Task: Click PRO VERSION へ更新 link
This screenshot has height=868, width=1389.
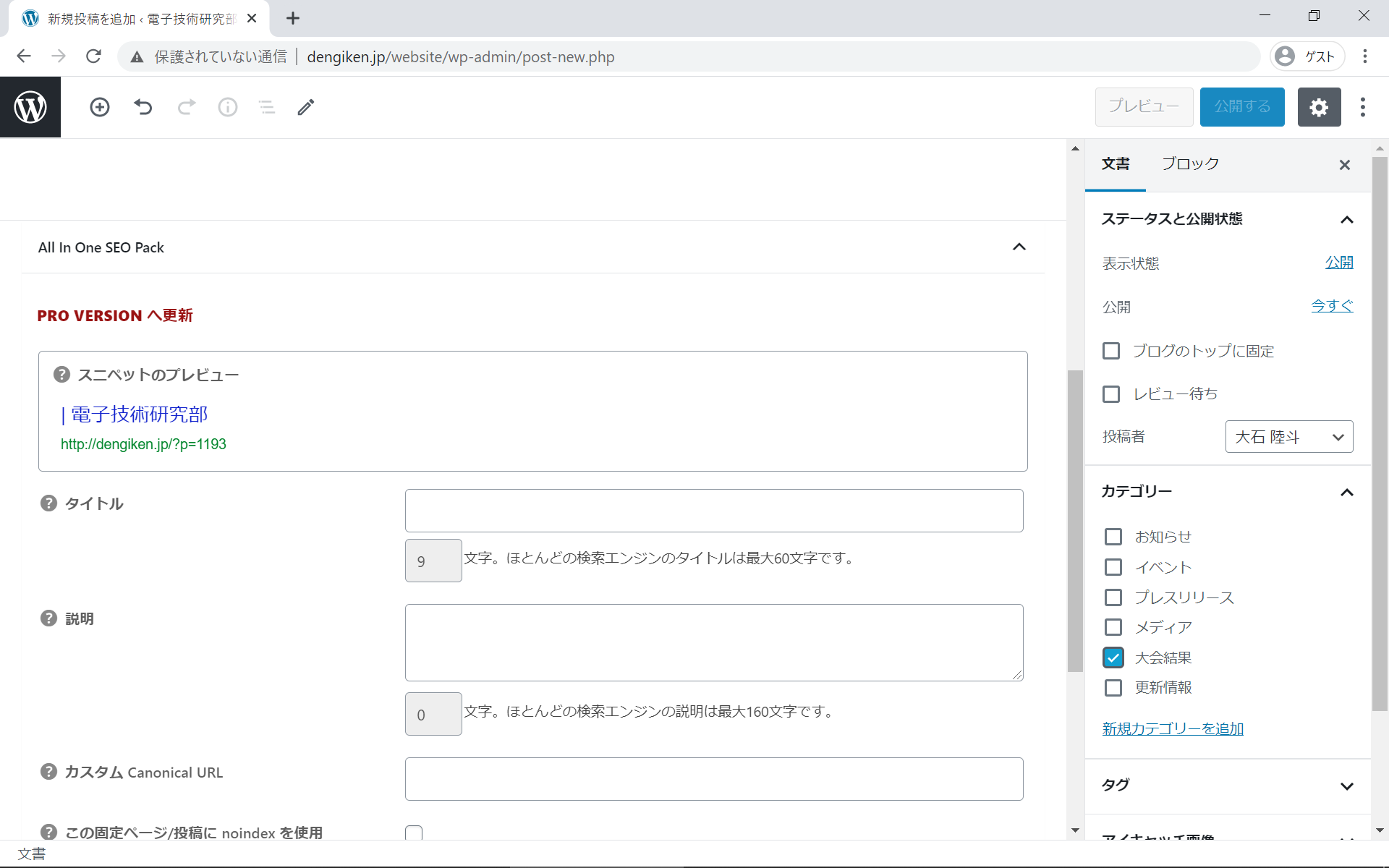Action: coord(115,315)
